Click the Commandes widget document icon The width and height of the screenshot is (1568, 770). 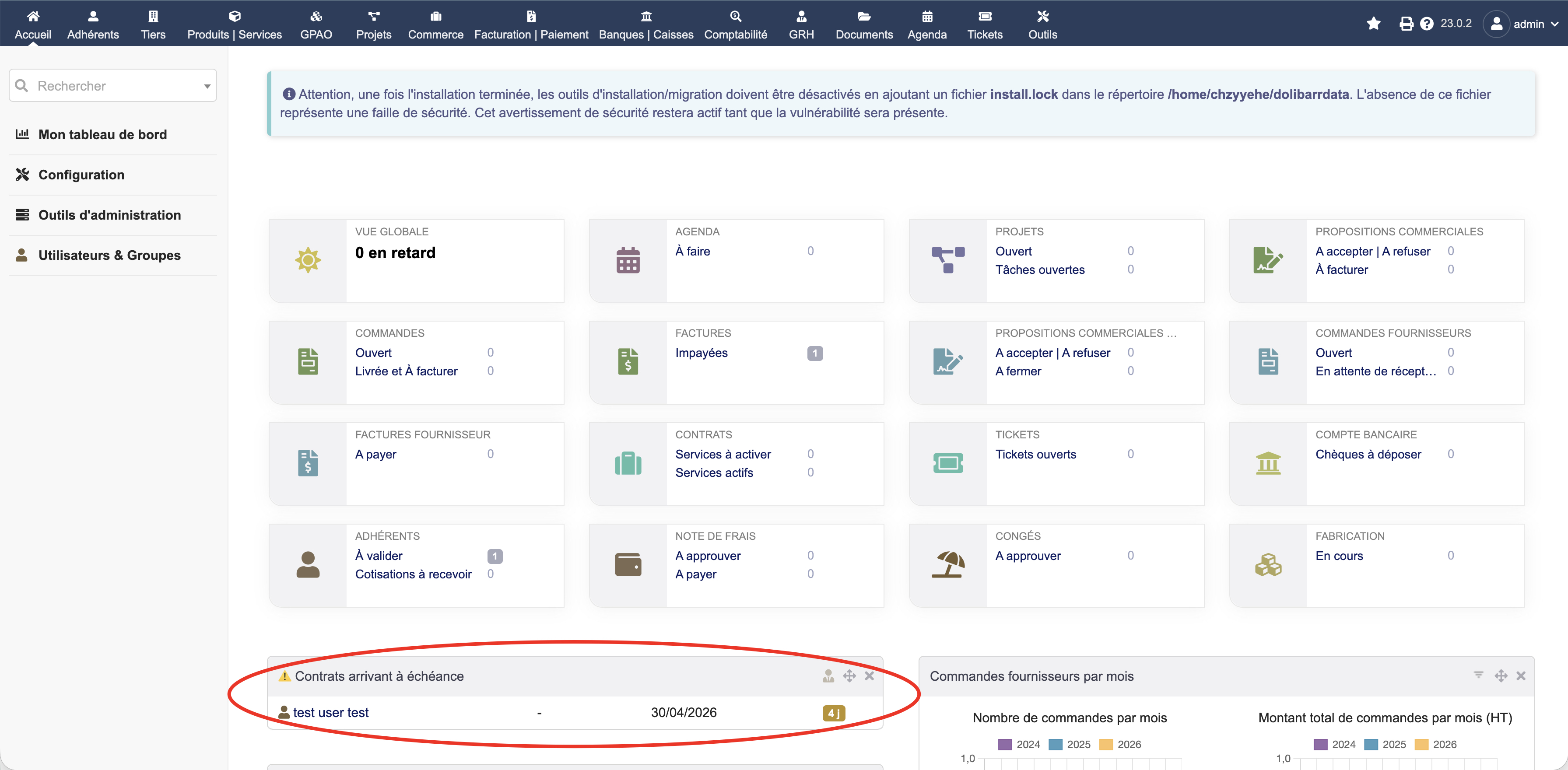point(308,361)
